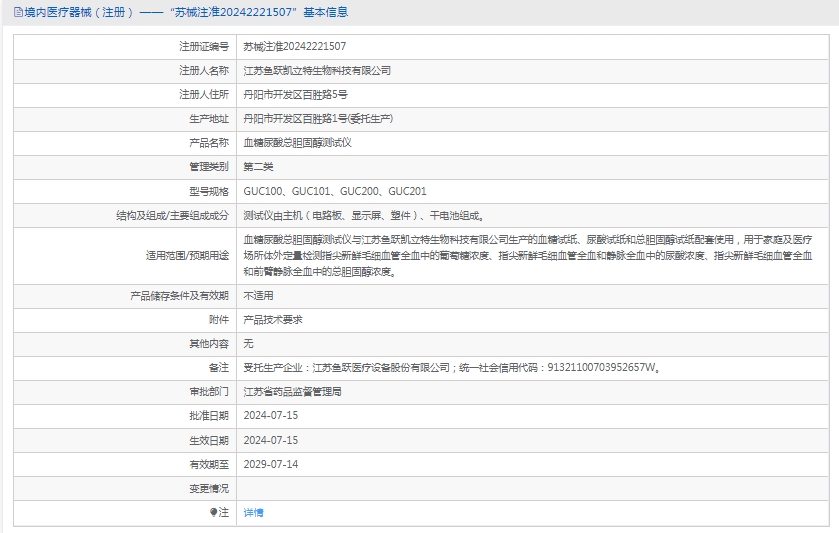
Task: Click production address 丹阳市开发区百胜路1号(委托生产)
Action: coord(318,119)
